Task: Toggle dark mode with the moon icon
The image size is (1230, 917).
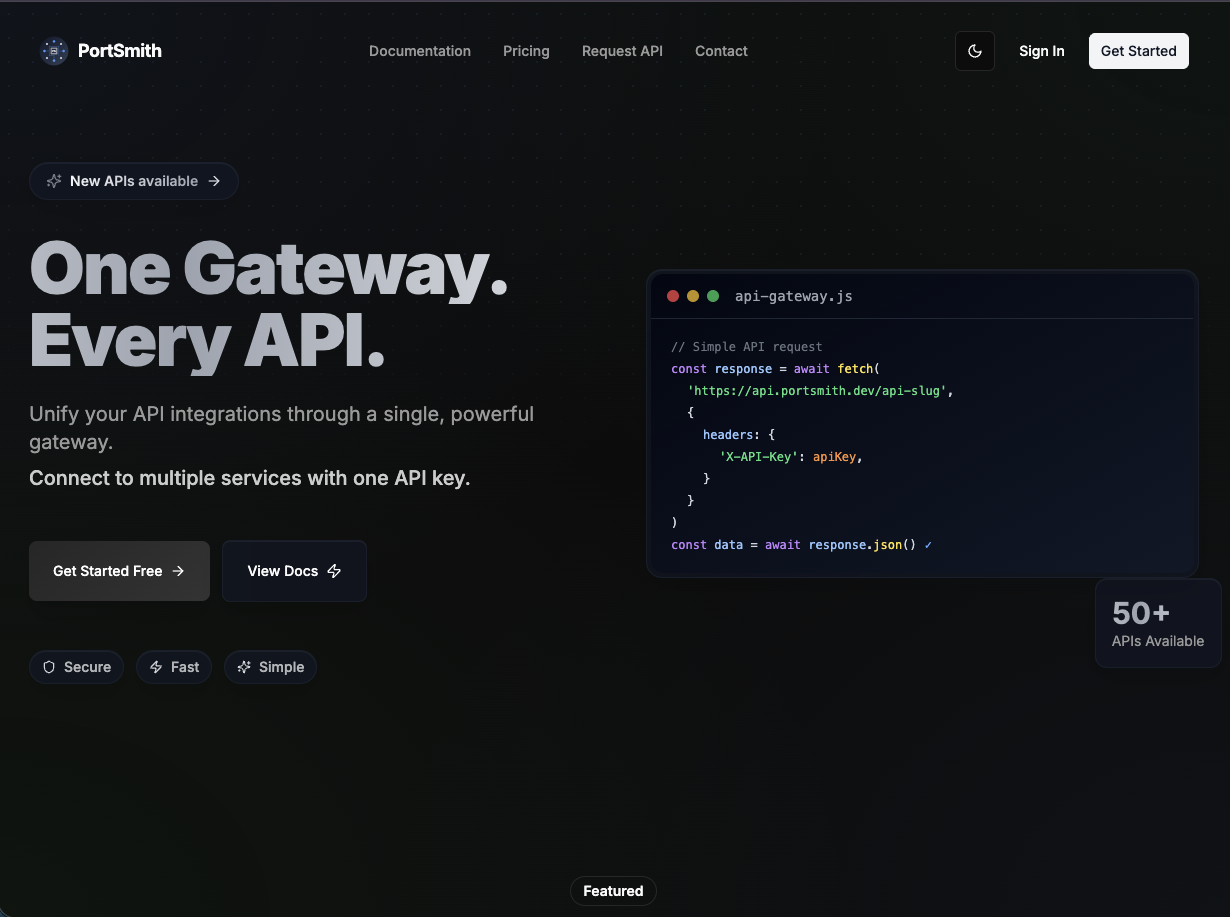Action: click(975, 51)
